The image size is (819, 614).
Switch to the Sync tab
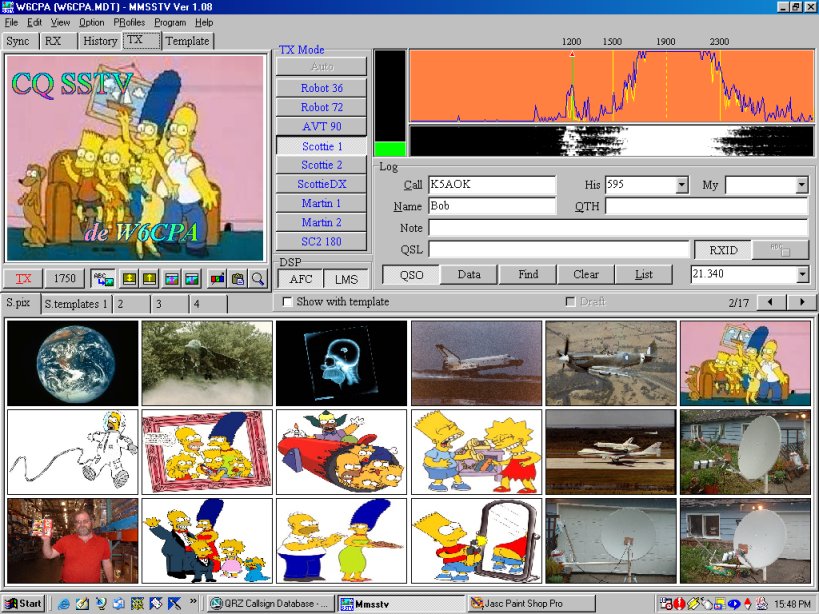coord(18,41)
